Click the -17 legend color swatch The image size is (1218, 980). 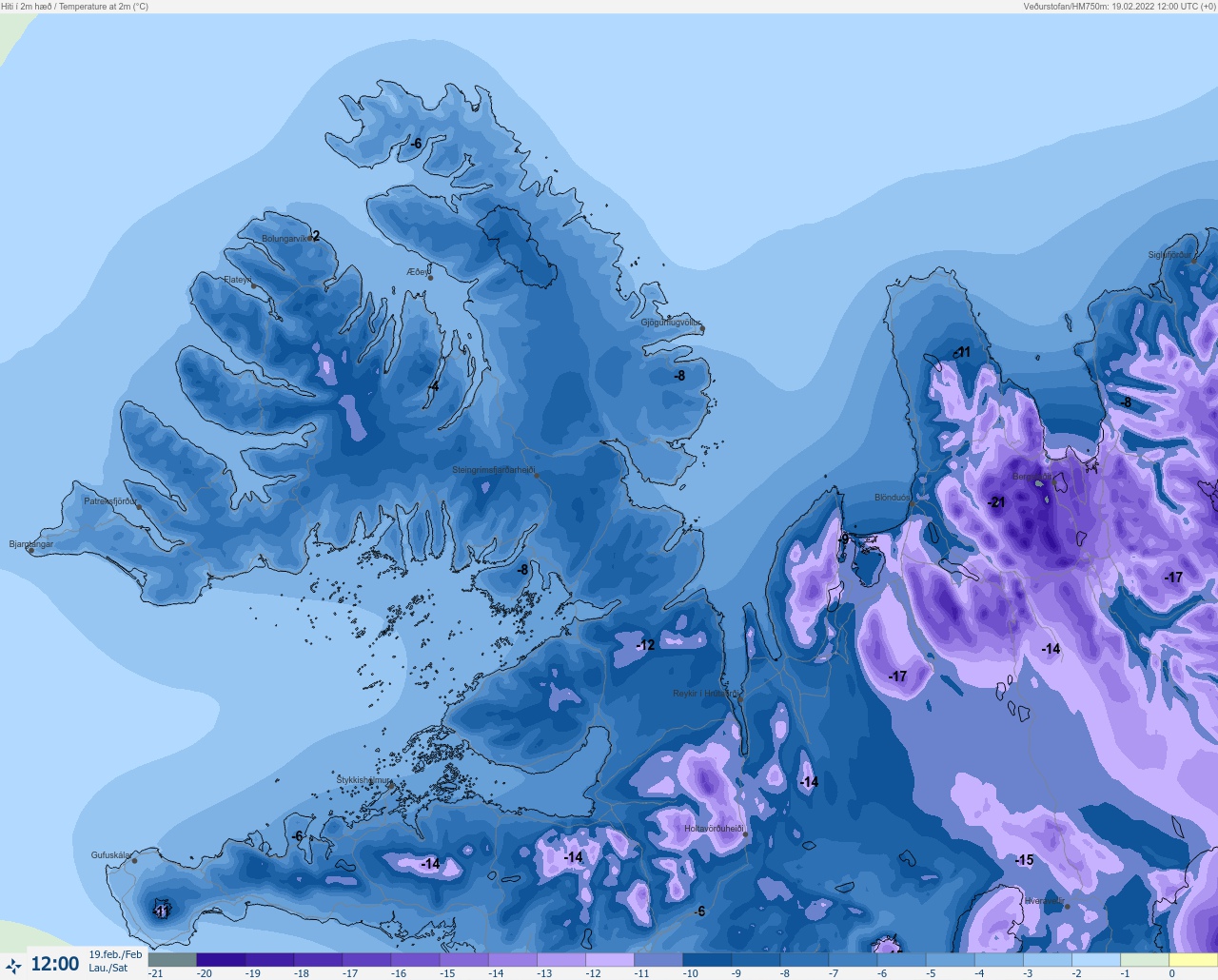pyautogui.click(x=366, y=960)
